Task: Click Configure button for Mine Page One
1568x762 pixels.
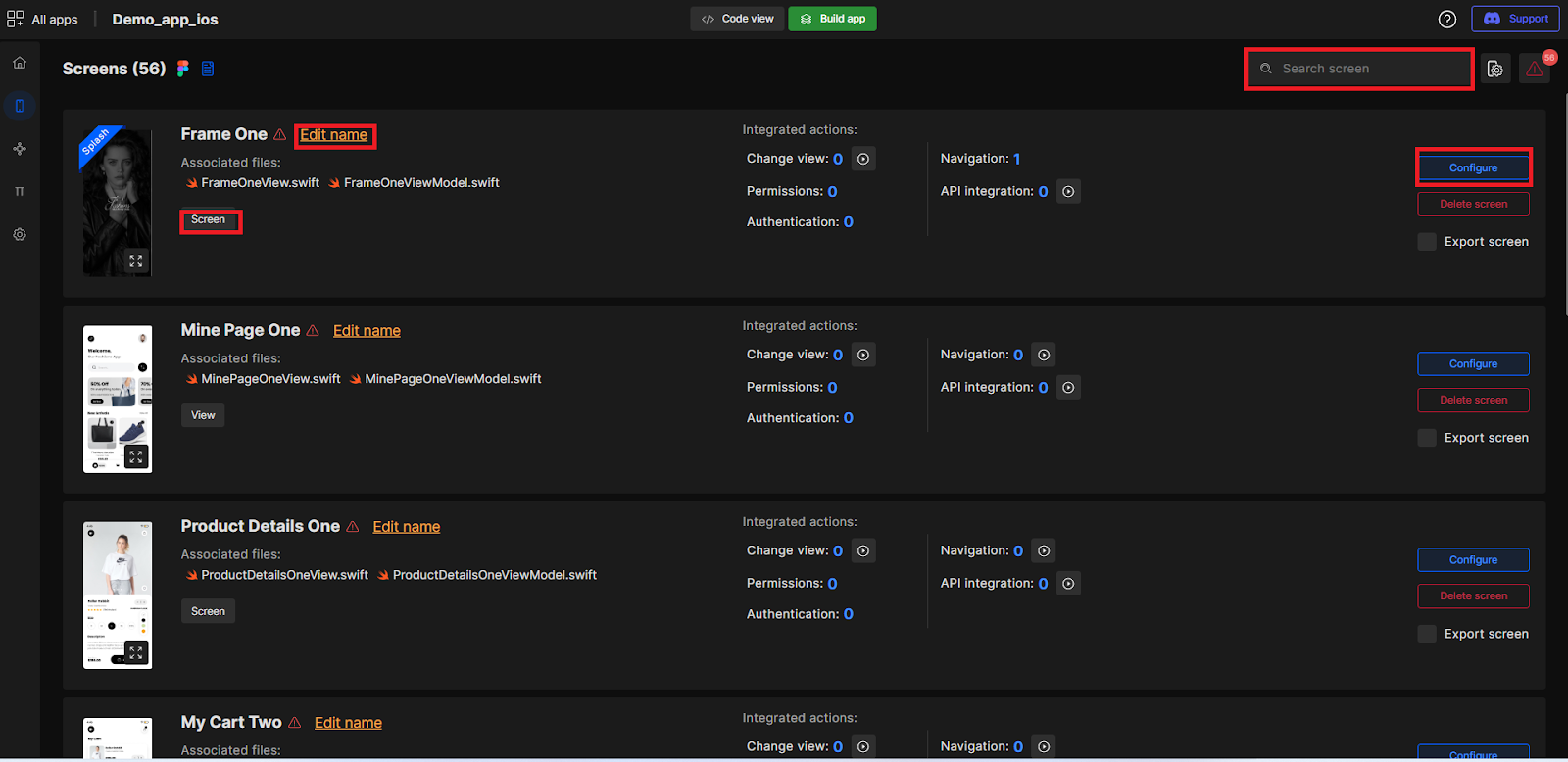Action: (1473, 364)
